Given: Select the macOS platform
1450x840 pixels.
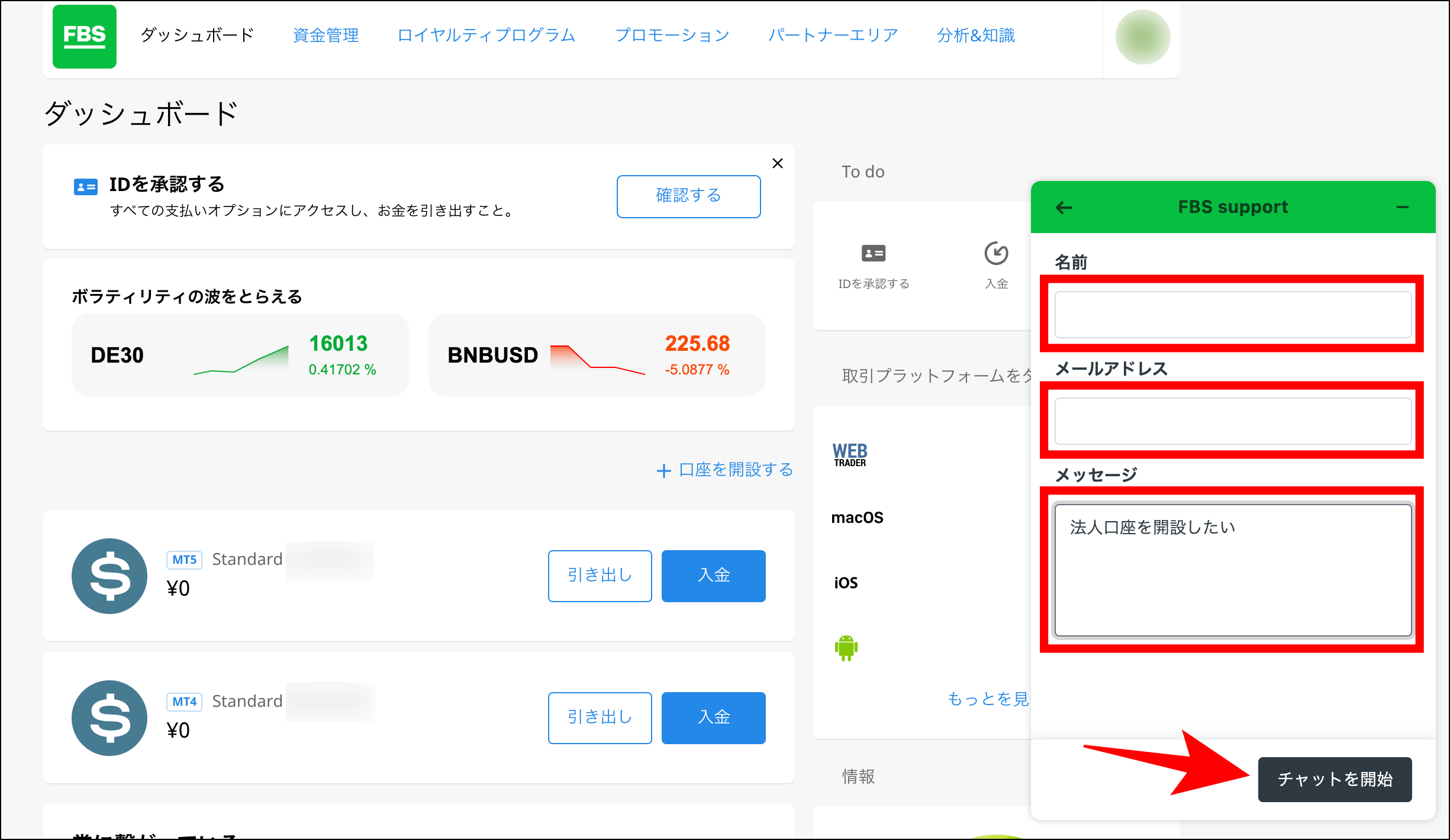Looking at the screenshot, I should pyautogui.click(x=857, y=518).
